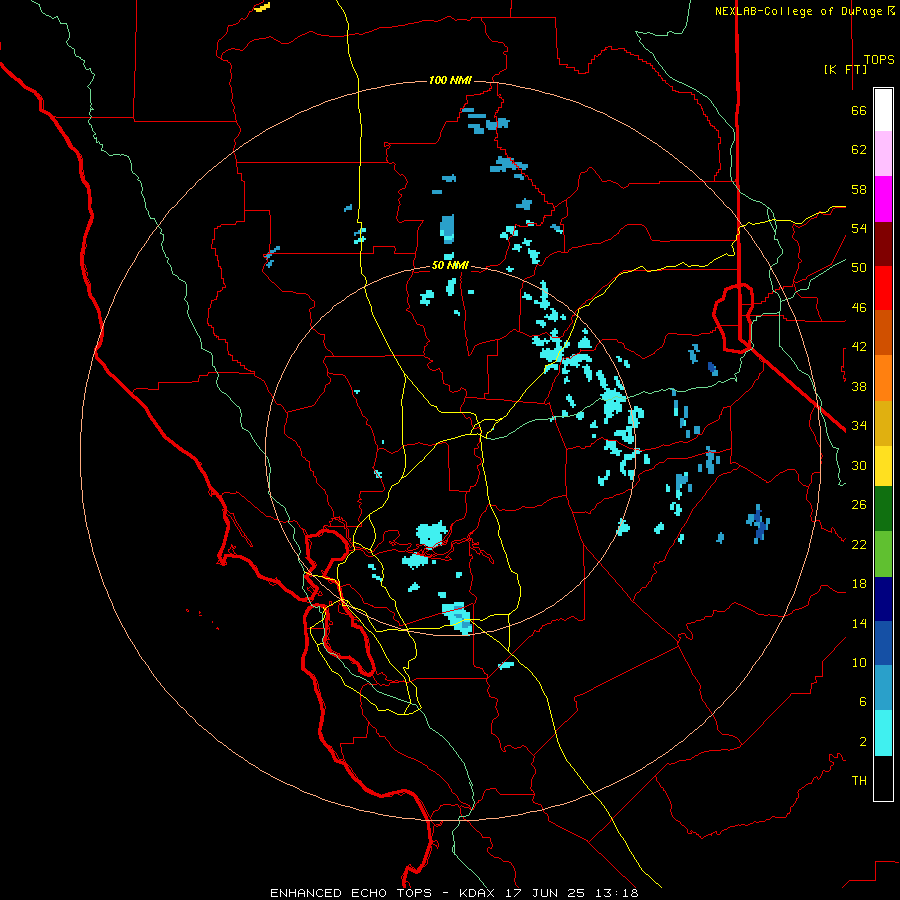Viewport: 900px width, 900px height.
Task: Click the cyan 10 kft legend swatch
Action: tap(883, 733)
